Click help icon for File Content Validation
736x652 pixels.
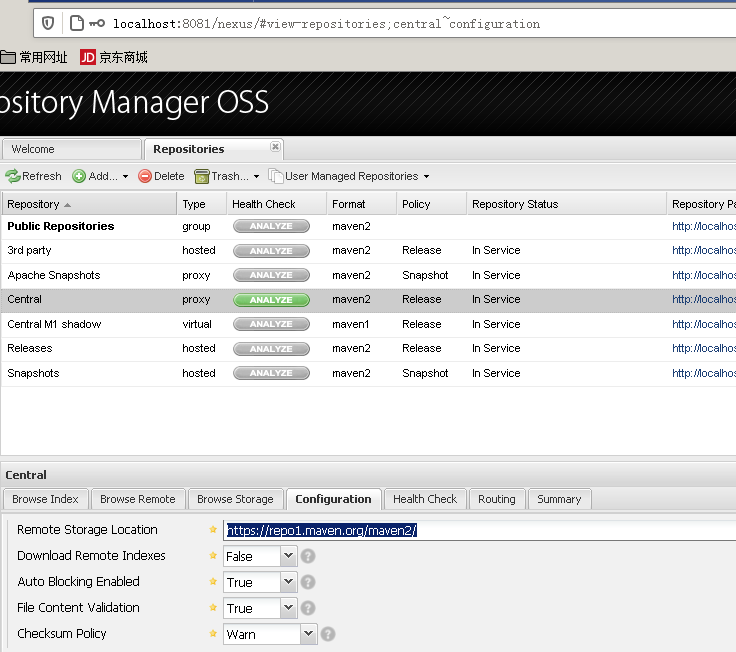[x=308, y=608]
